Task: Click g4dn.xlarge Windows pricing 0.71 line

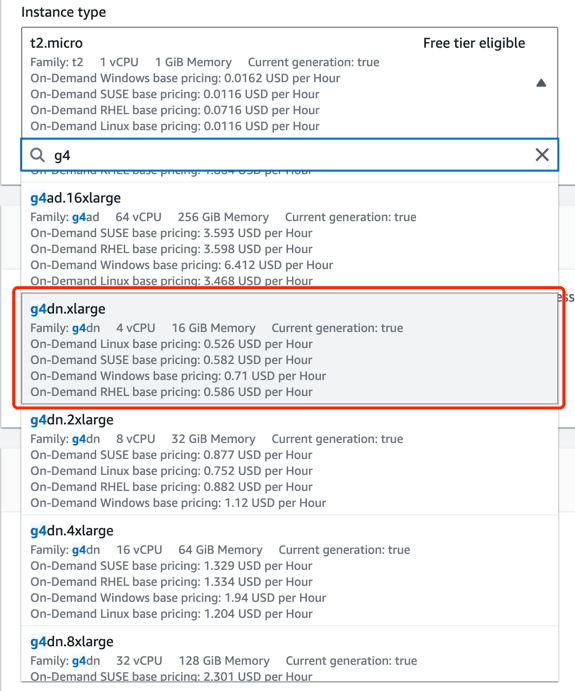Action: coord(178,376)
